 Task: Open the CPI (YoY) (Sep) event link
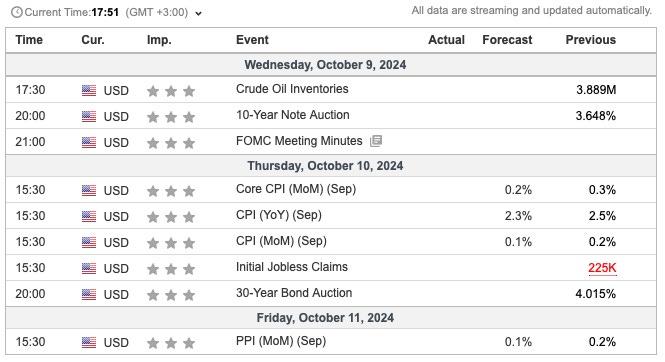coord(279,215)
